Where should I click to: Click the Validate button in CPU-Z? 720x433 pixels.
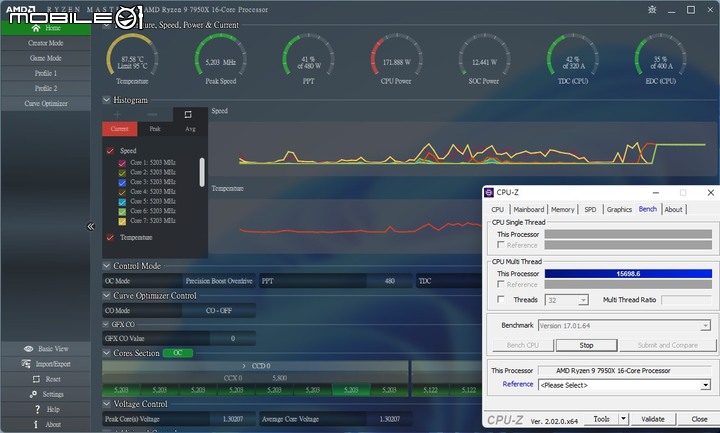pyautogui.click(x=652, y=419)
